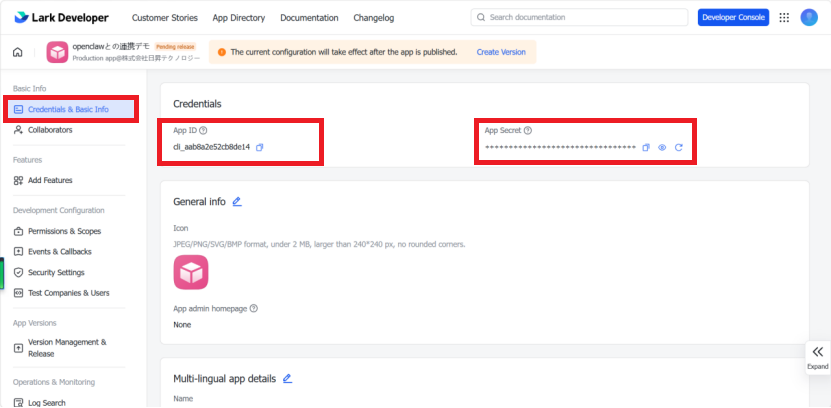Click the app name in header
Screen dimensions: 831x408
pyautogui.click(x=111, y=47)
